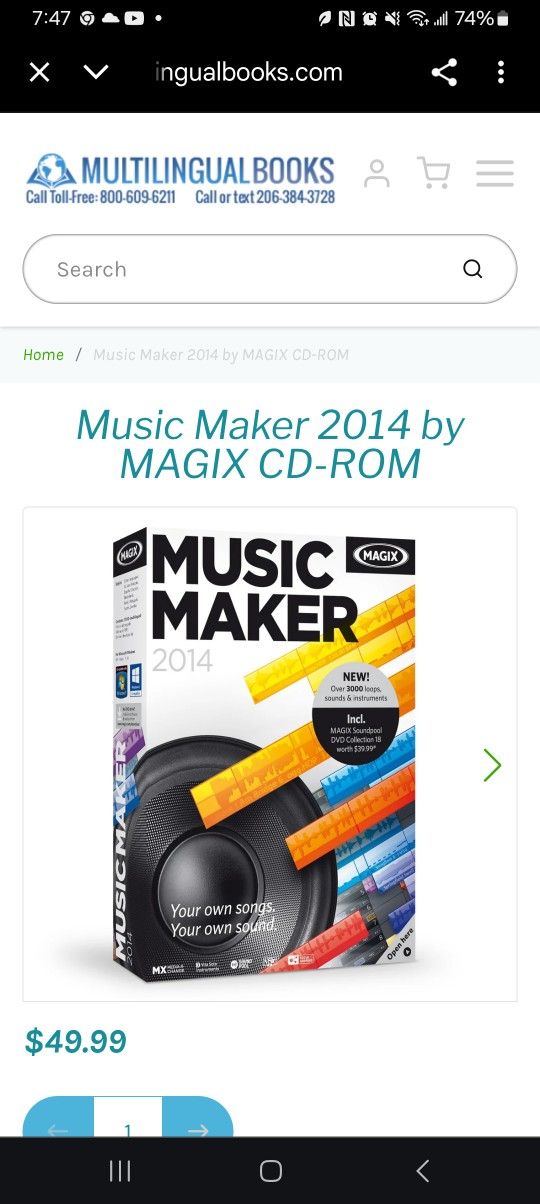Tap the Android back button
540x1204 pixels.
(422, 1171)
